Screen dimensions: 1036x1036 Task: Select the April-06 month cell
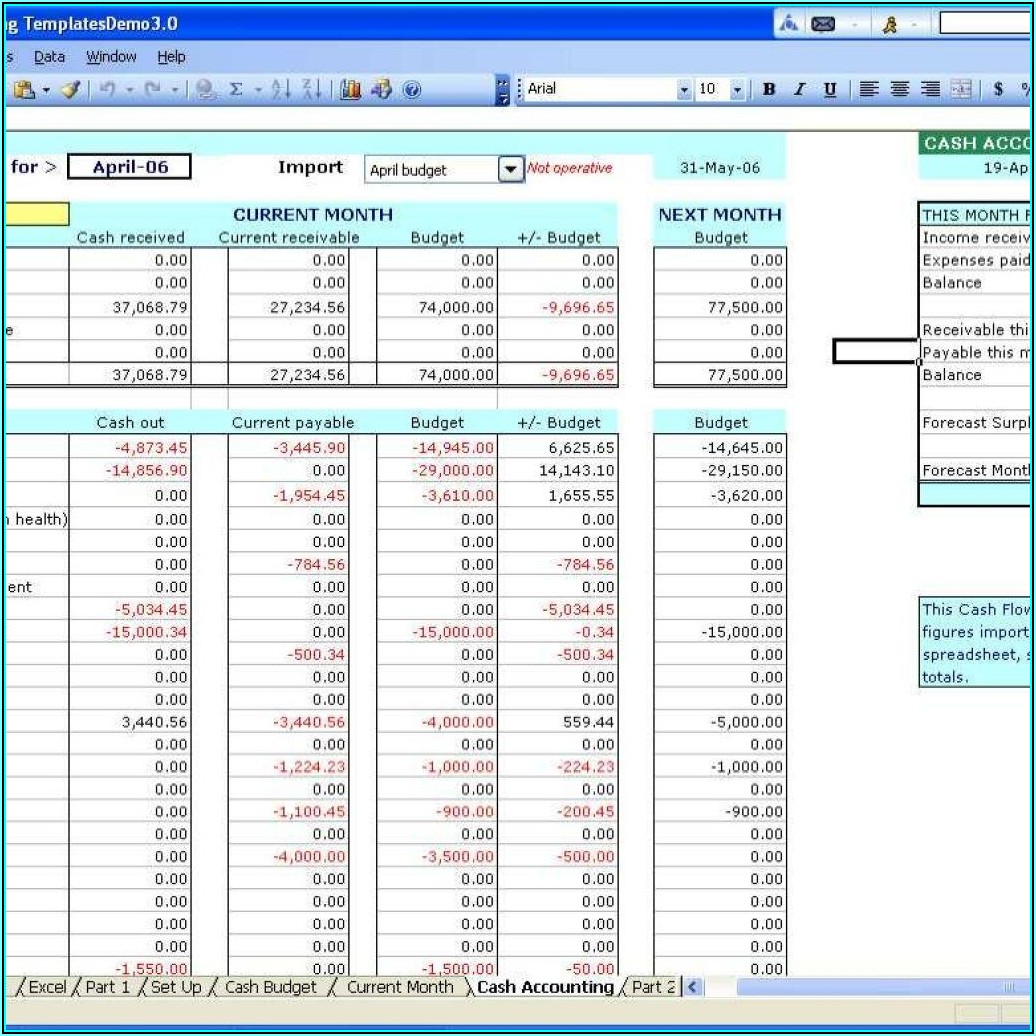point(129,167)
